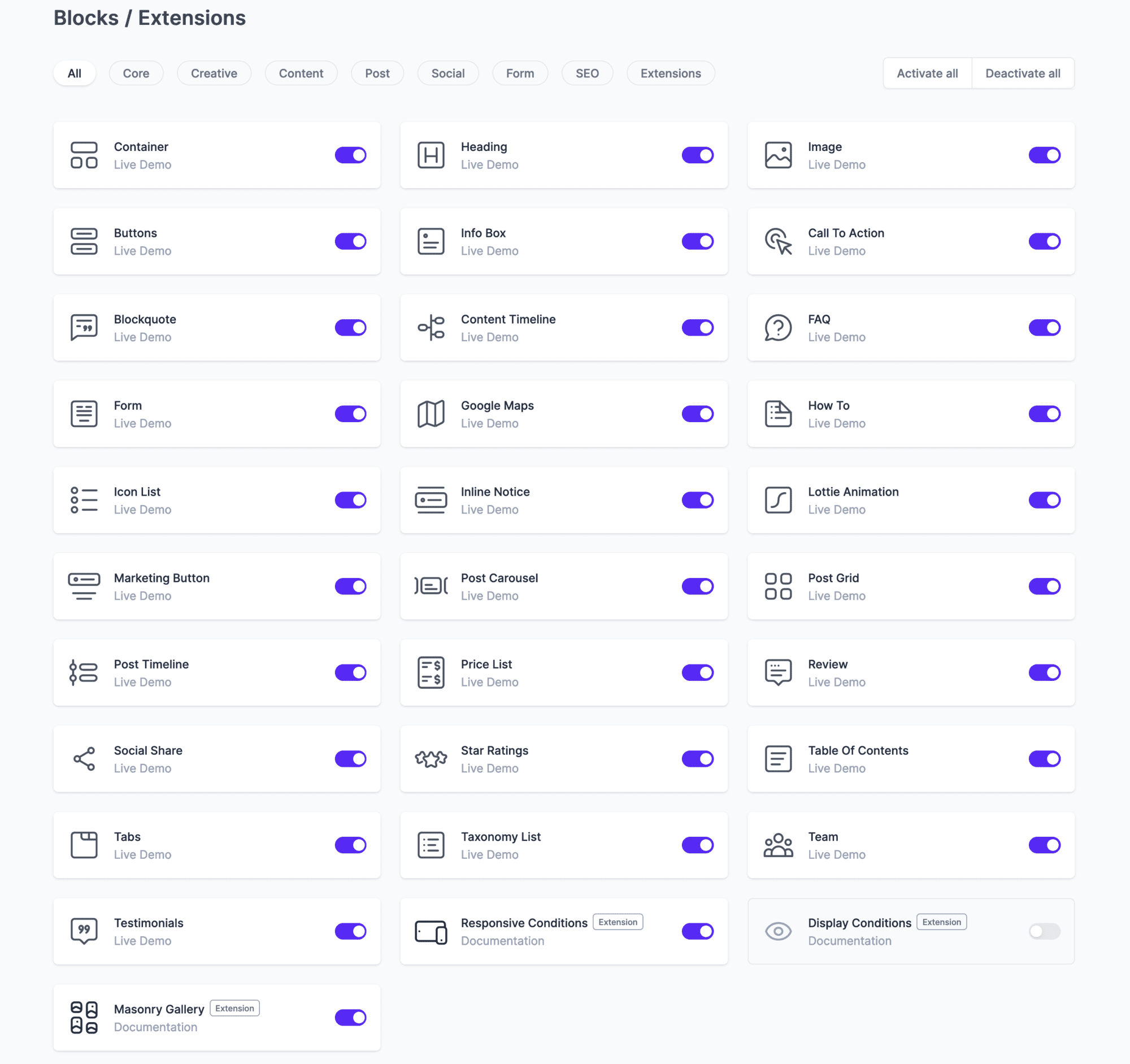This screenshot has width=1130, height=1064.
Task: Open Live Demo for Taxonomy List
Action: coord(489,854)
